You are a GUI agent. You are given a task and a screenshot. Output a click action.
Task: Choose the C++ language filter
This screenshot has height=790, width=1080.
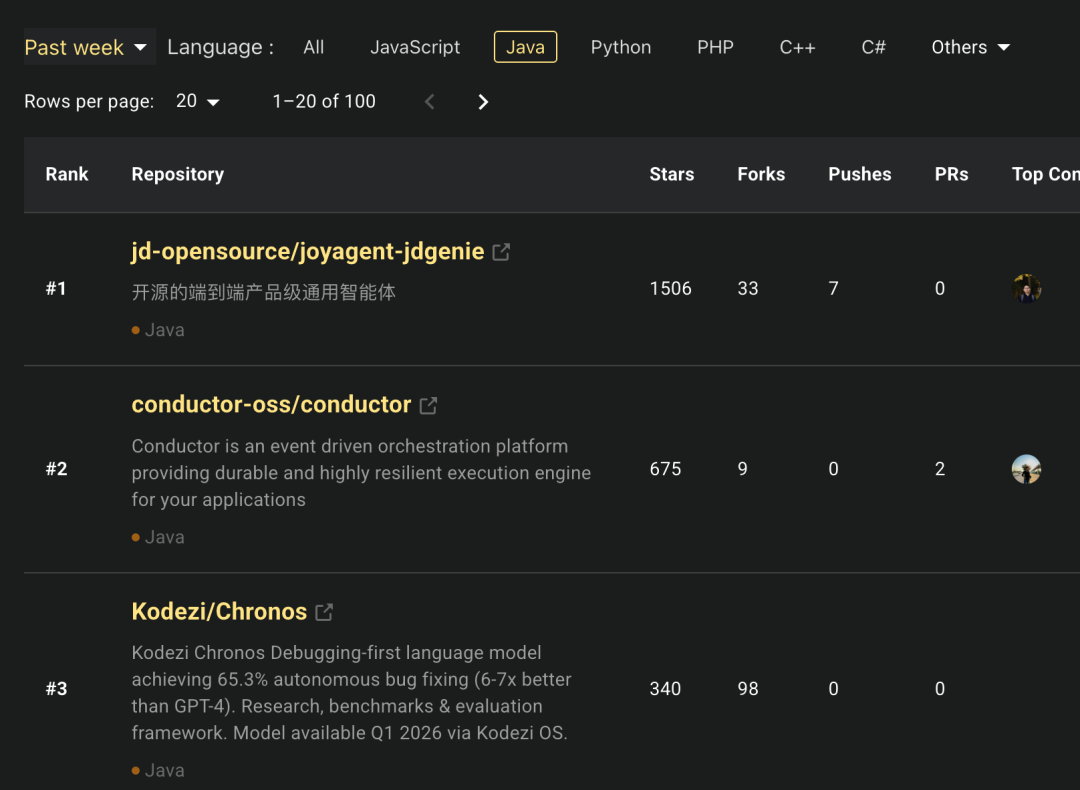point(797,47)
